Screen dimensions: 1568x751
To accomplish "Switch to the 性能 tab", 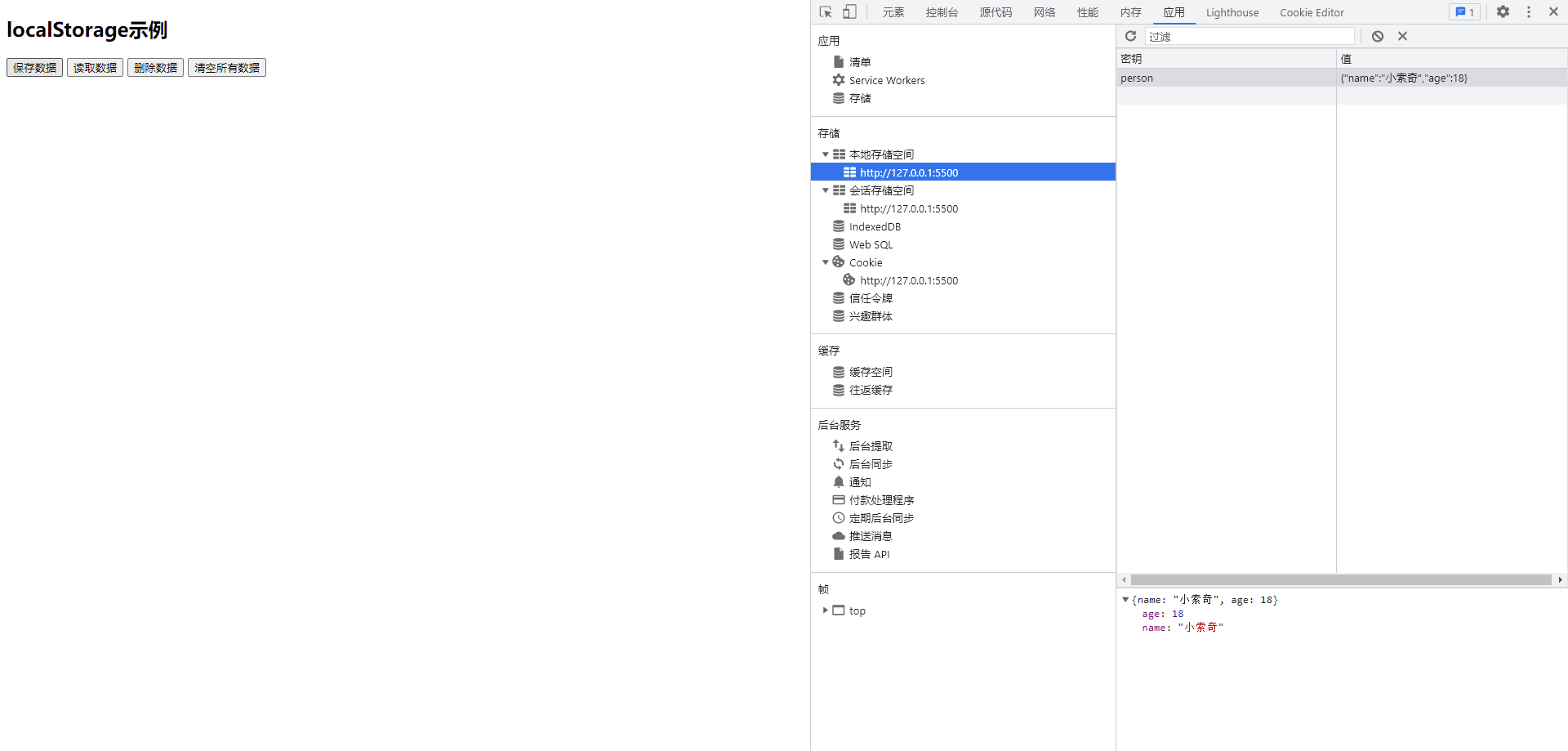I will tap(1088, 12).
